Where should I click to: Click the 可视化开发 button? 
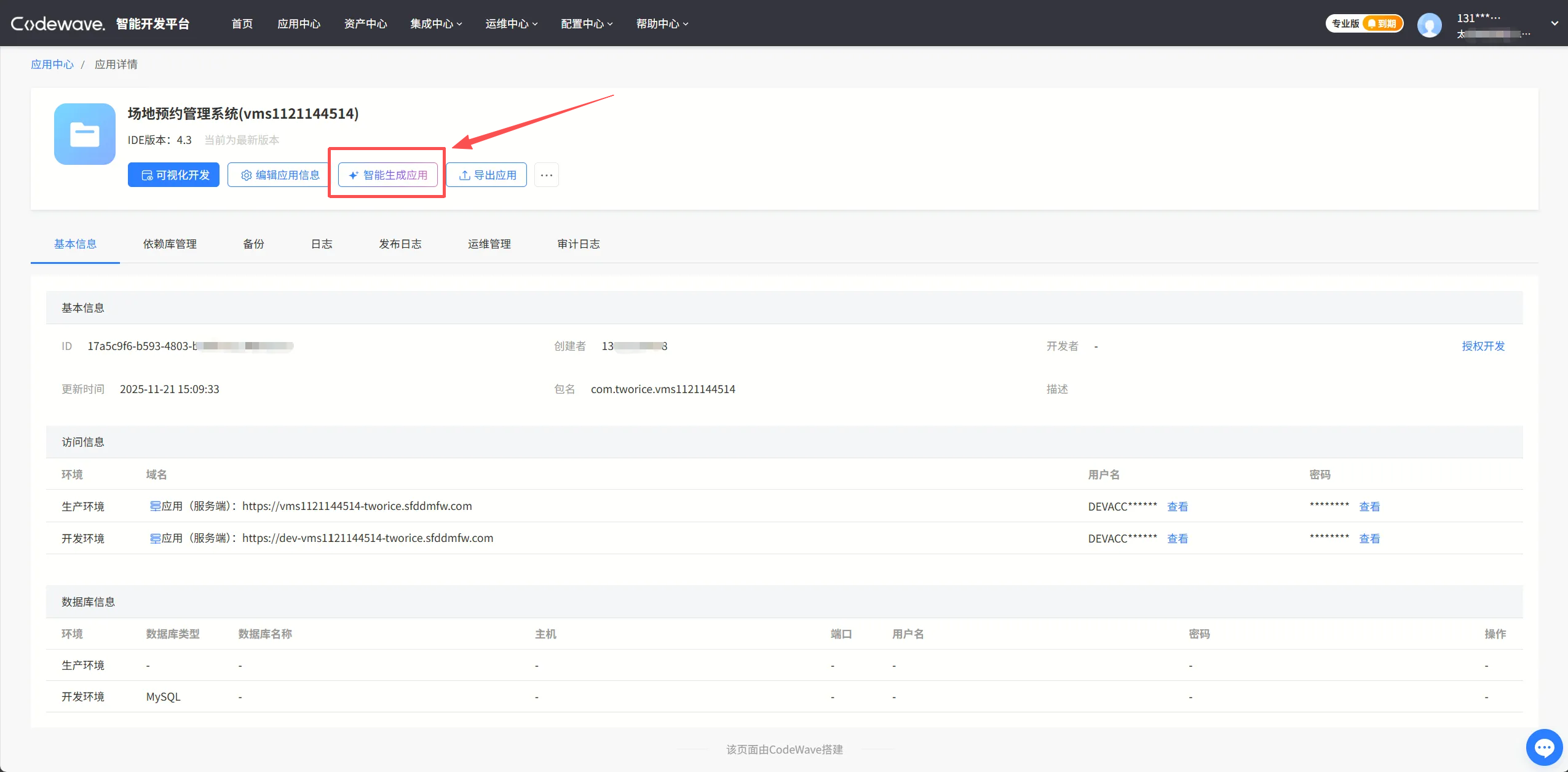pyautogui.click(x=174, y=175)
